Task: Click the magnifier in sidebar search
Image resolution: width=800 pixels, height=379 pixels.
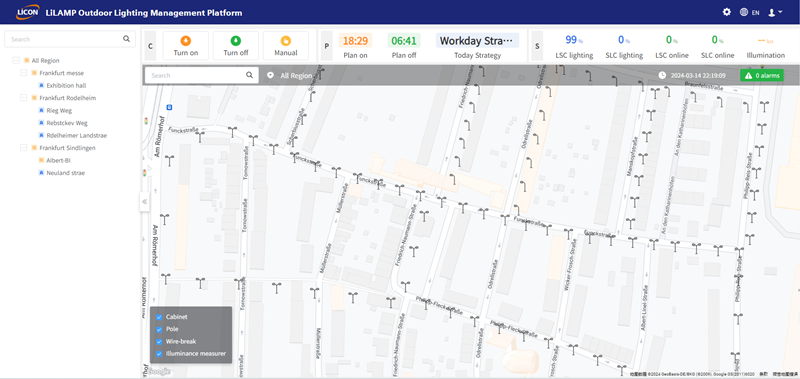Action: (126, 39)
